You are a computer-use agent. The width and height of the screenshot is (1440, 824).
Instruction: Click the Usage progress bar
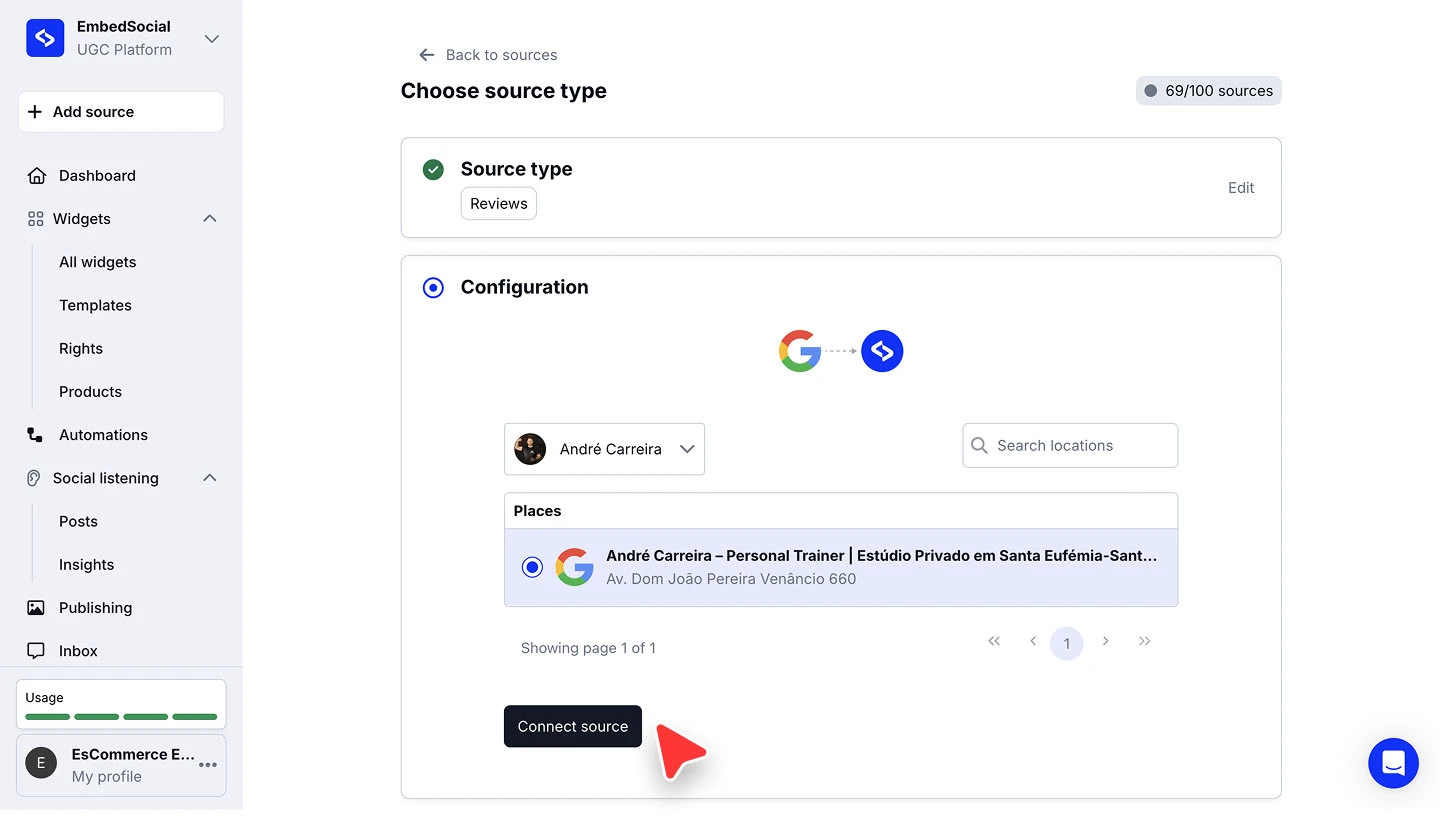coord(121,716)
